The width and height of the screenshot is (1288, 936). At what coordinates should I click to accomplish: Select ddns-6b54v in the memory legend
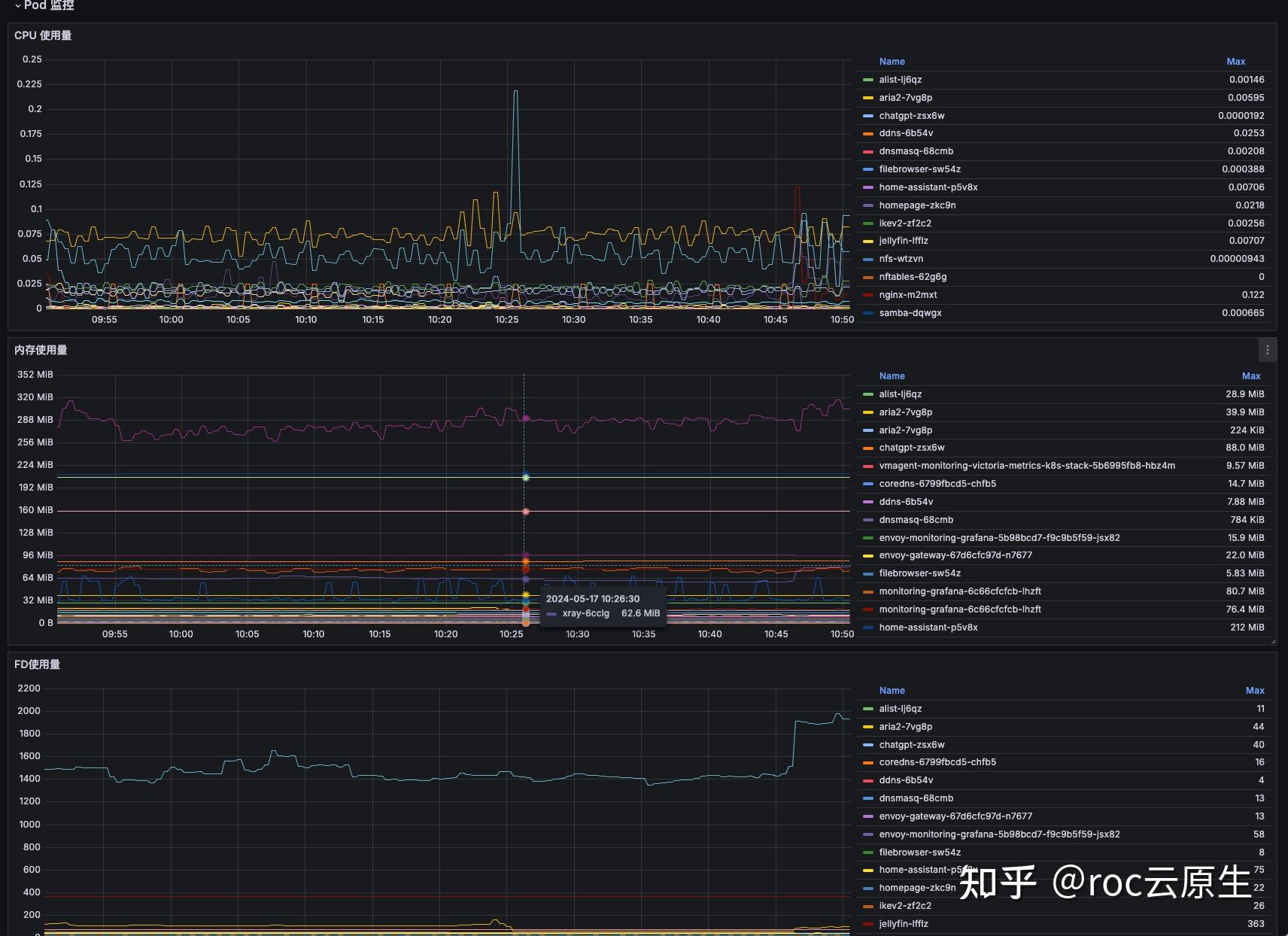(x=906, y=502)
